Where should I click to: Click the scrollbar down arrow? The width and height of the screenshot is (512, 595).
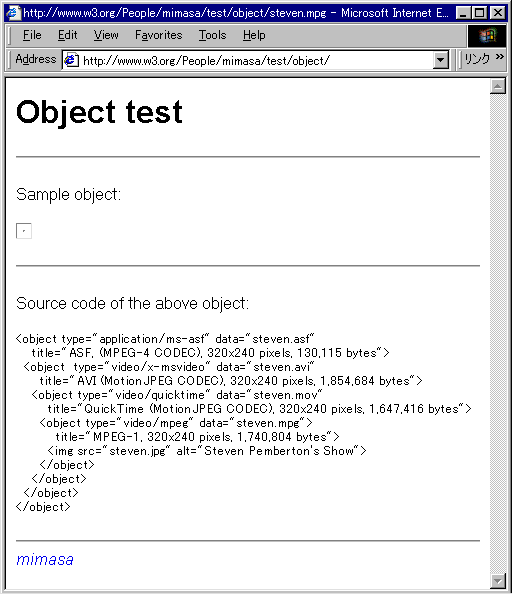point(498,580)
